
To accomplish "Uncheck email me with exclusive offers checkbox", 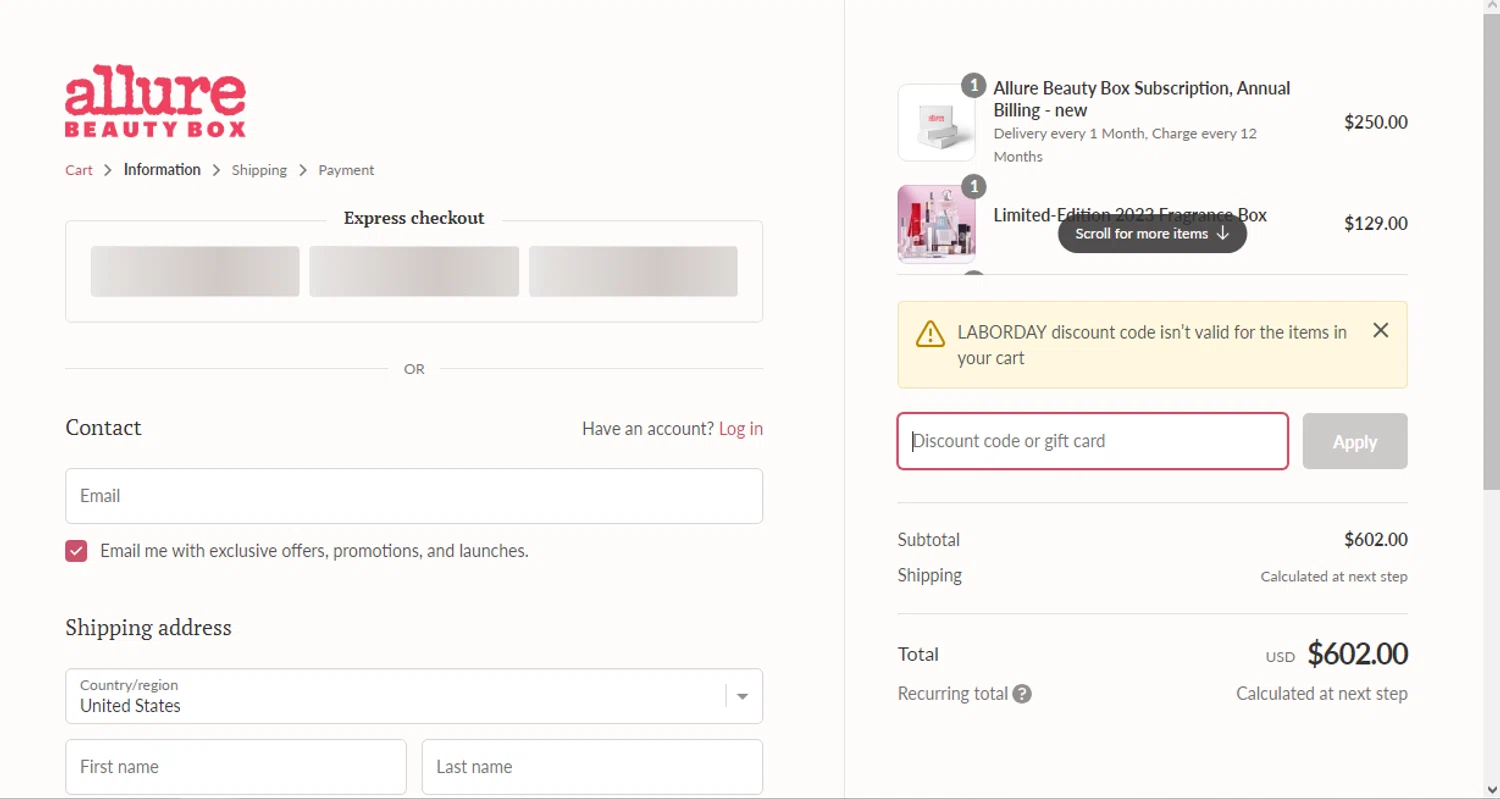I will [x=76, y=551].
